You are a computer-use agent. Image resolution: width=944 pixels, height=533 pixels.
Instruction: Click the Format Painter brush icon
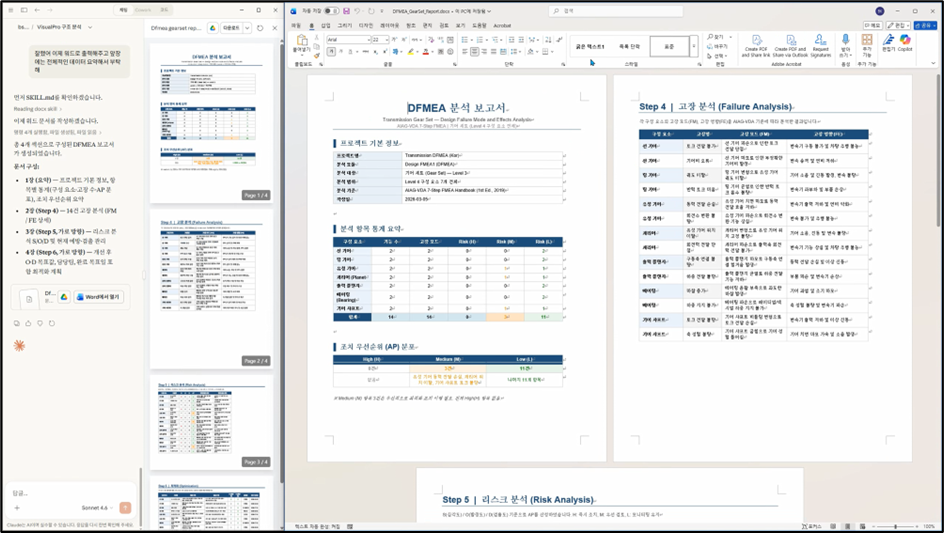[317, 55]
